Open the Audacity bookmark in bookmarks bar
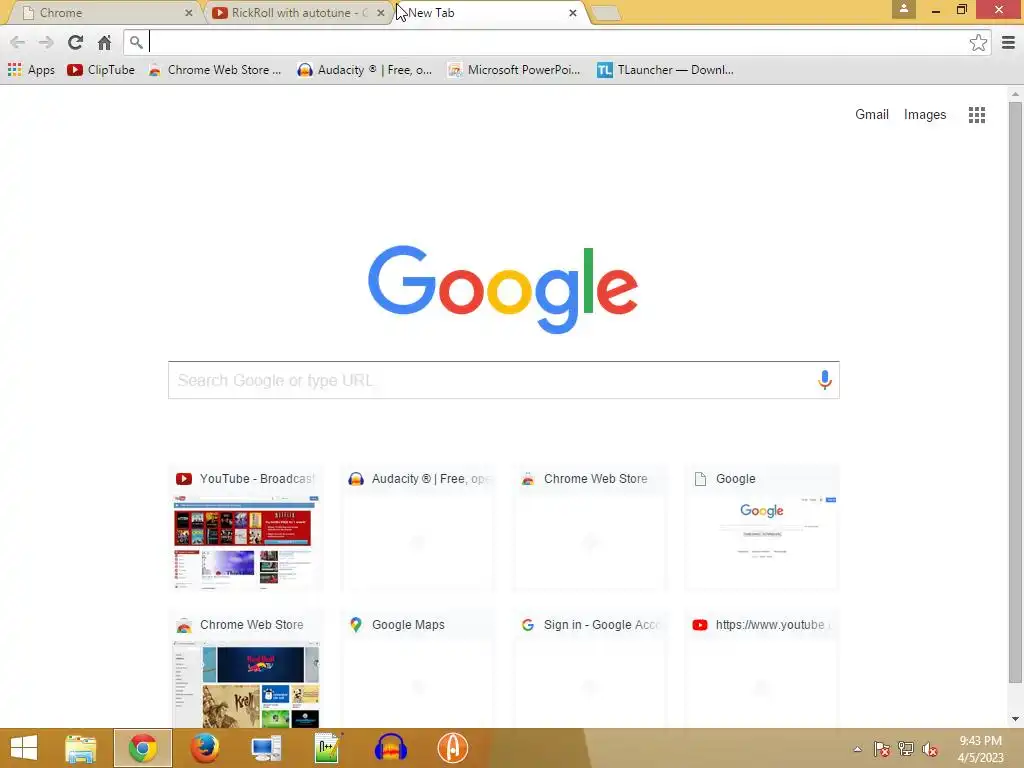 tap(364, 70)
